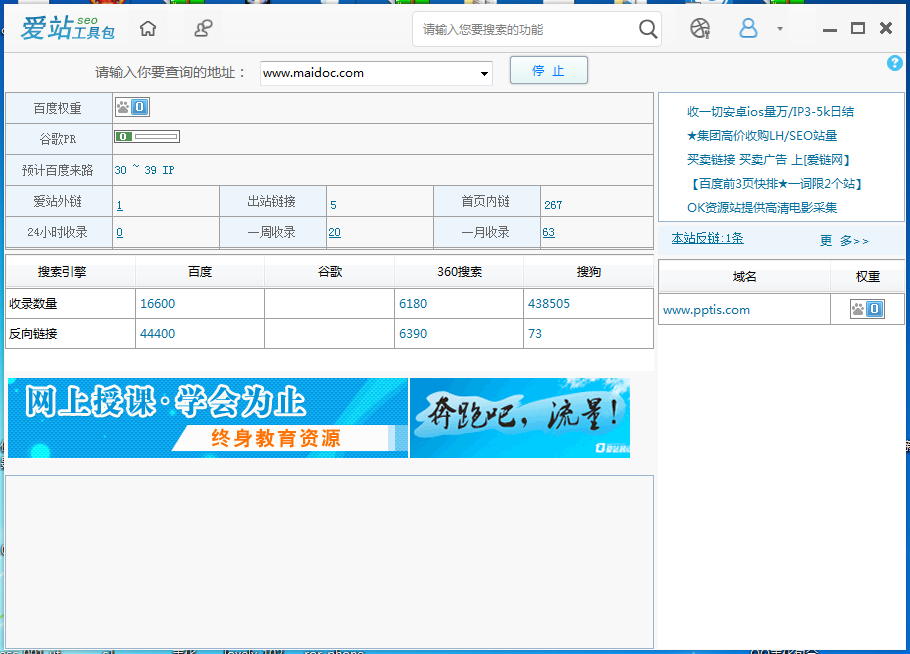The image size is (910, 654).
Task: Click the 域名 column header
Action: 745,277
